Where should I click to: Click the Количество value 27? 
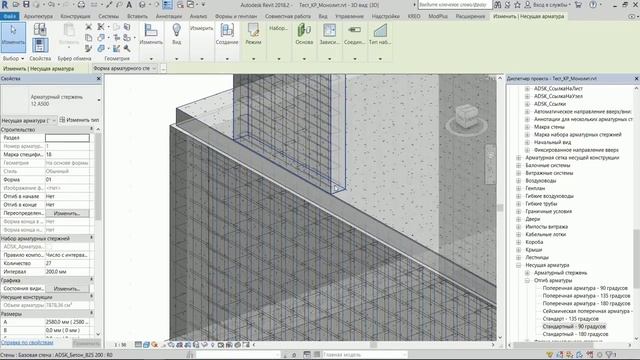click(x=67, y=263)
